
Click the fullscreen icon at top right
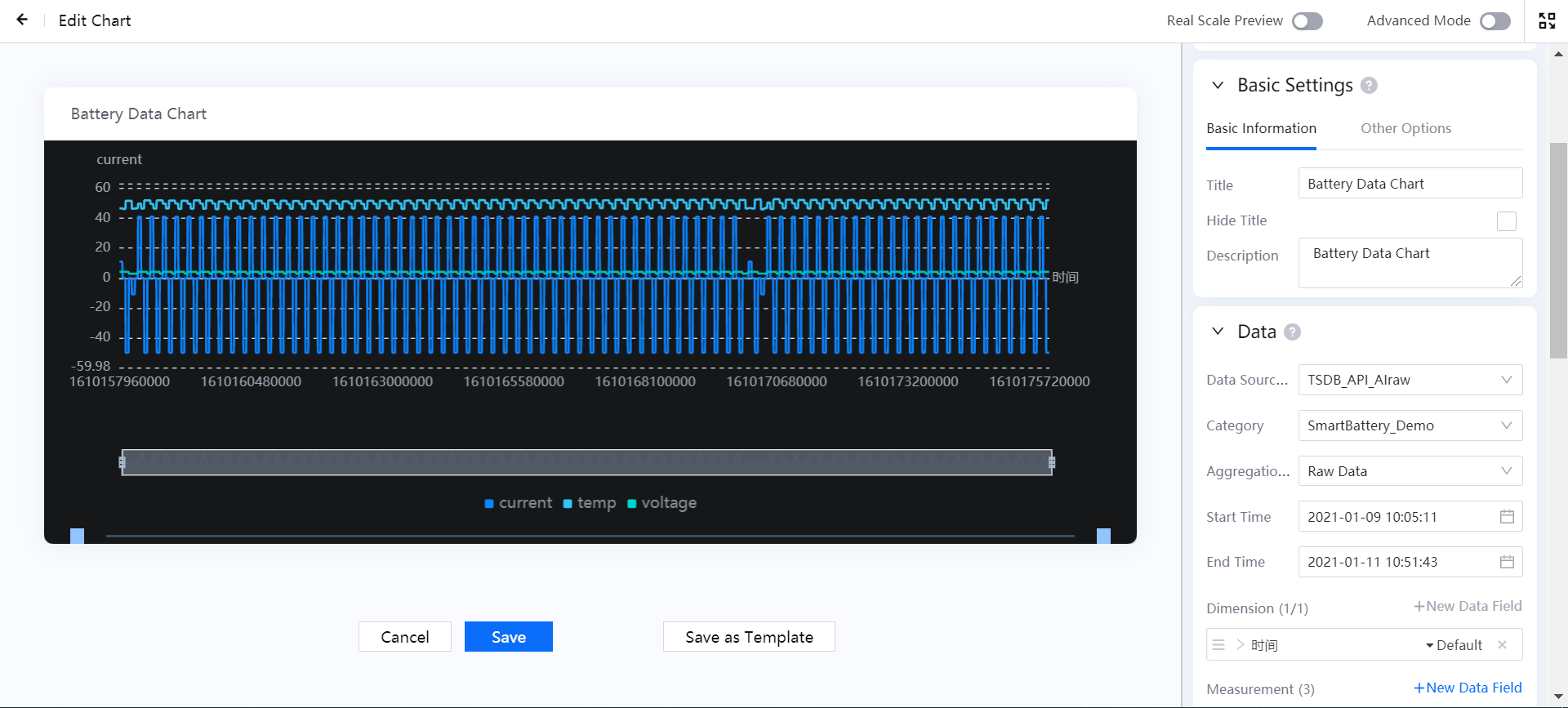pos(1547,20)
